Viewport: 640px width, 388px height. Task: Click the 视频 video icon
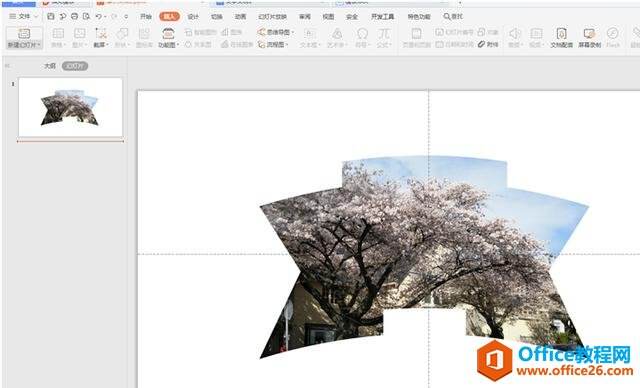pos(536,37)
